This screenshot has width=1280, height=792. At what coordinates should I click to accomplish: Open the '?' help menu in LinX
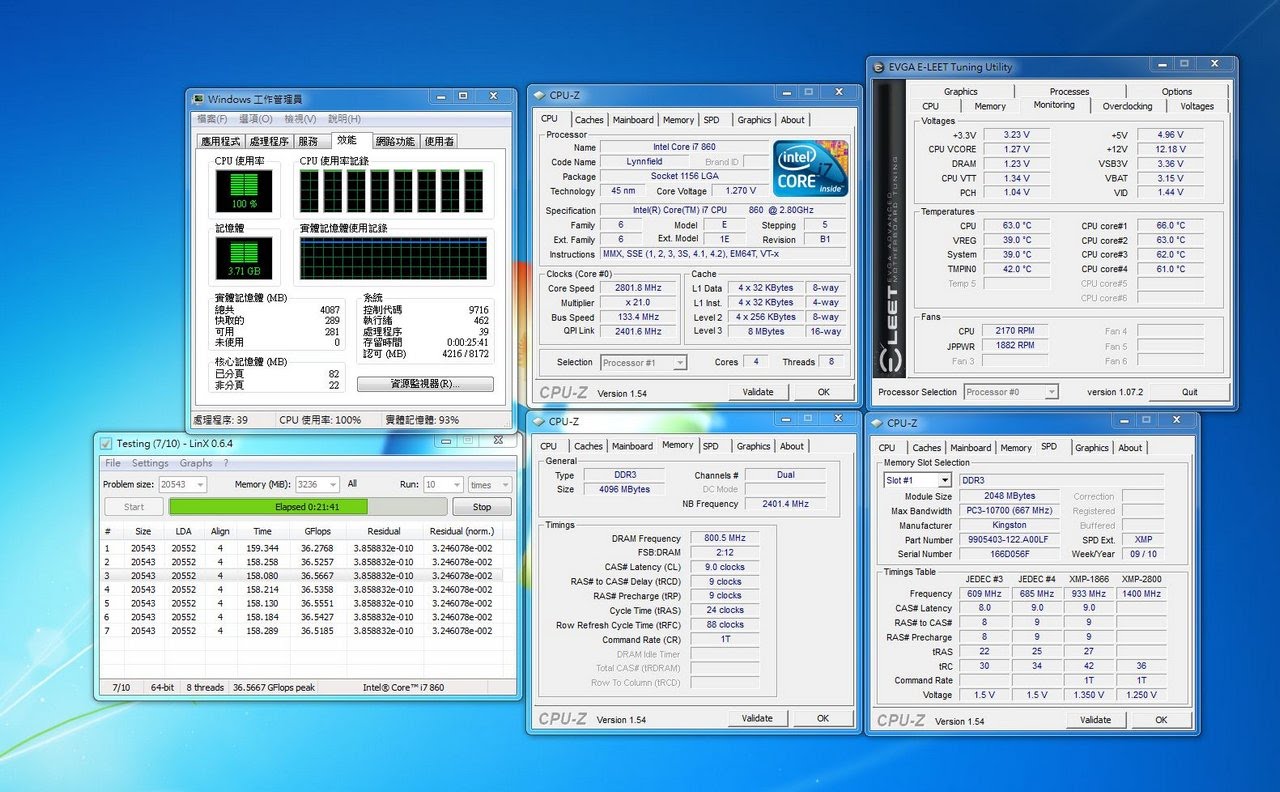pyautogui.click(x=226, y=463)
